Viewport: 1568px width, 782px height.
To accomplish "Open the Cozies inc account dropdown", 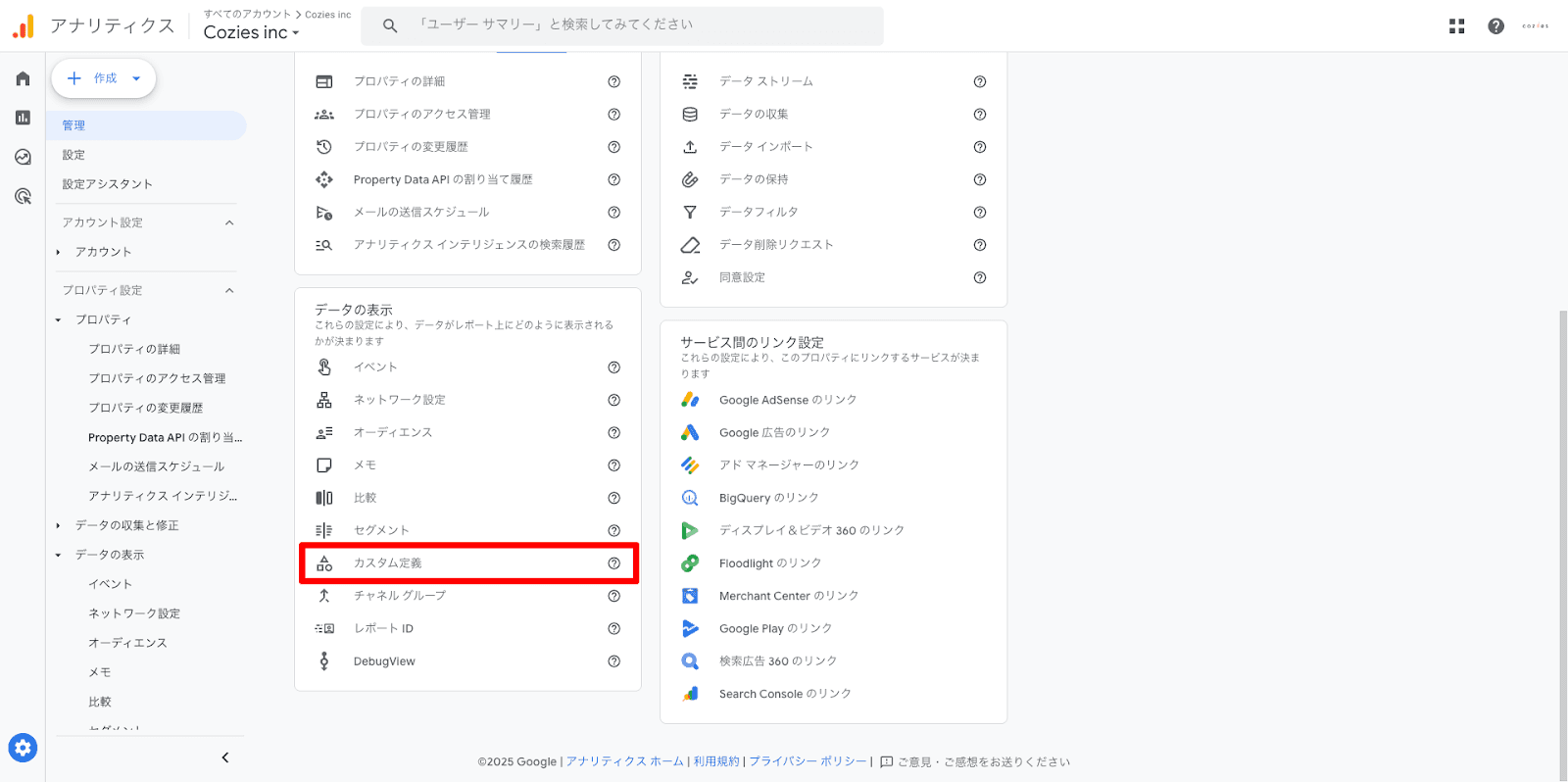I will [x=252, y=32].
